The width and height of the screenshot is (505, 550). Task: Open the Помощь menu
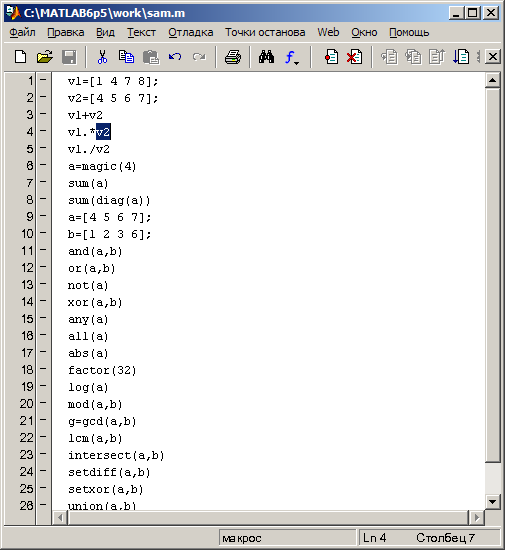409,32
